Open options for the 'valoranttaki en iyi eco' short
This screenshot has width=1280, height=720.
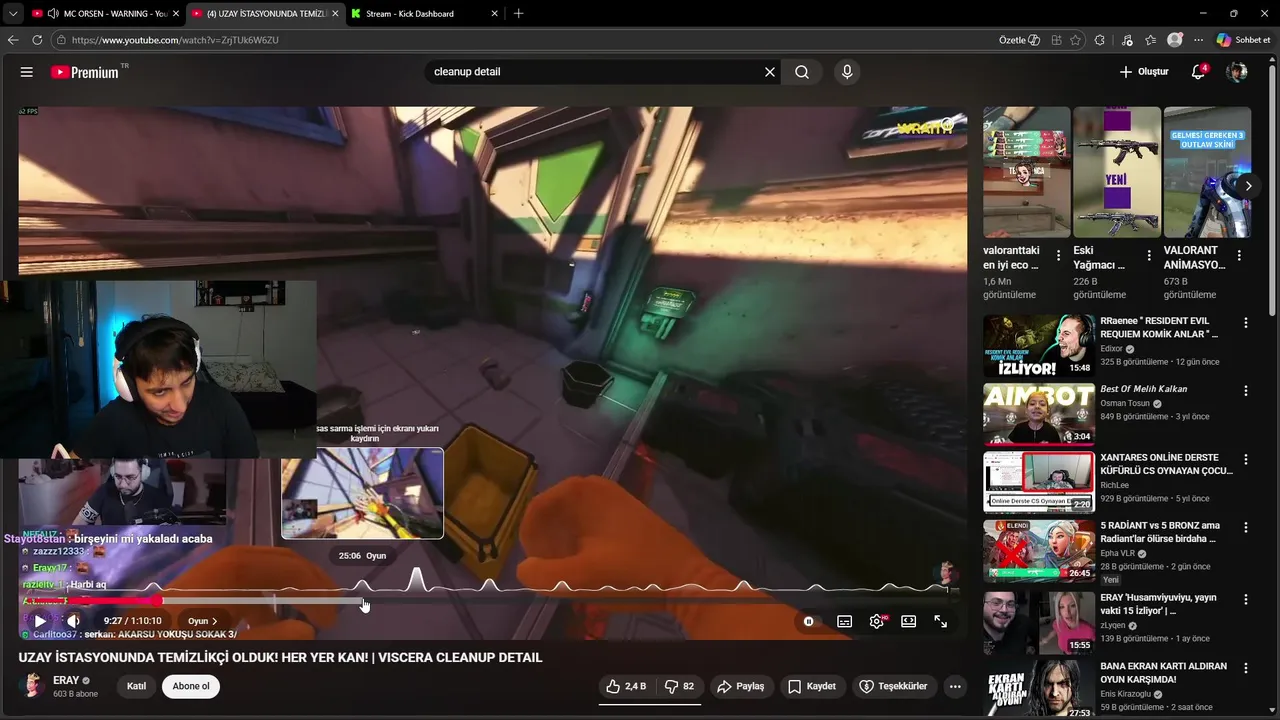[x=1058, y=256]
